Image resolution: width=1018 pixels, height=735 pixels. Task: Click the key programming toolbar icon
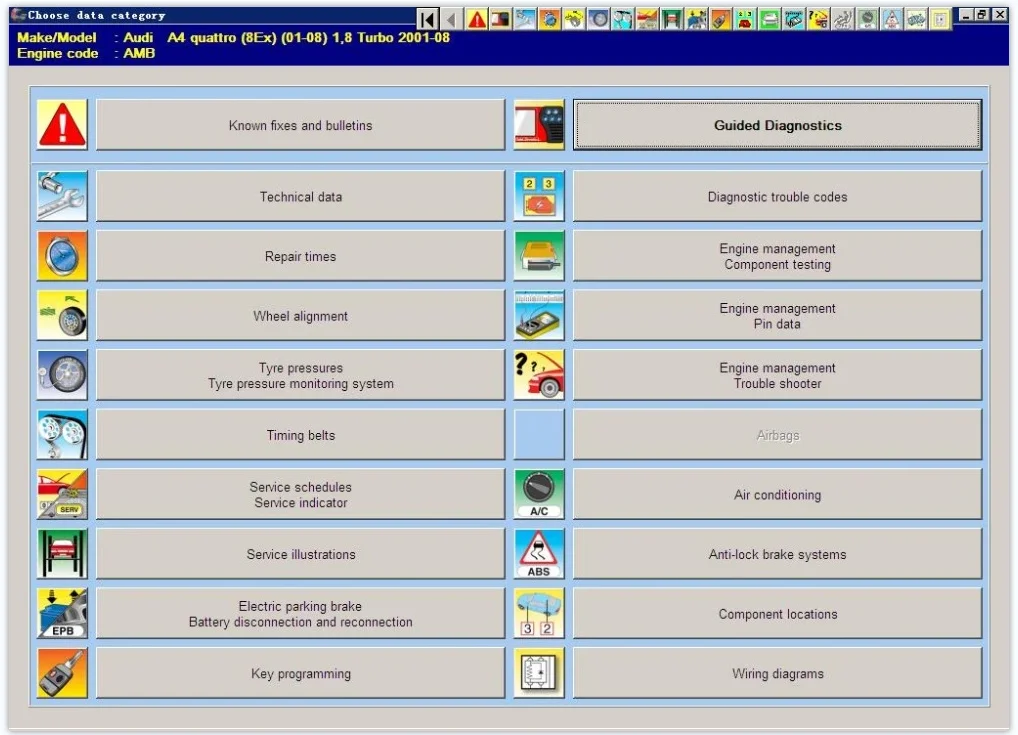point(720,19)
